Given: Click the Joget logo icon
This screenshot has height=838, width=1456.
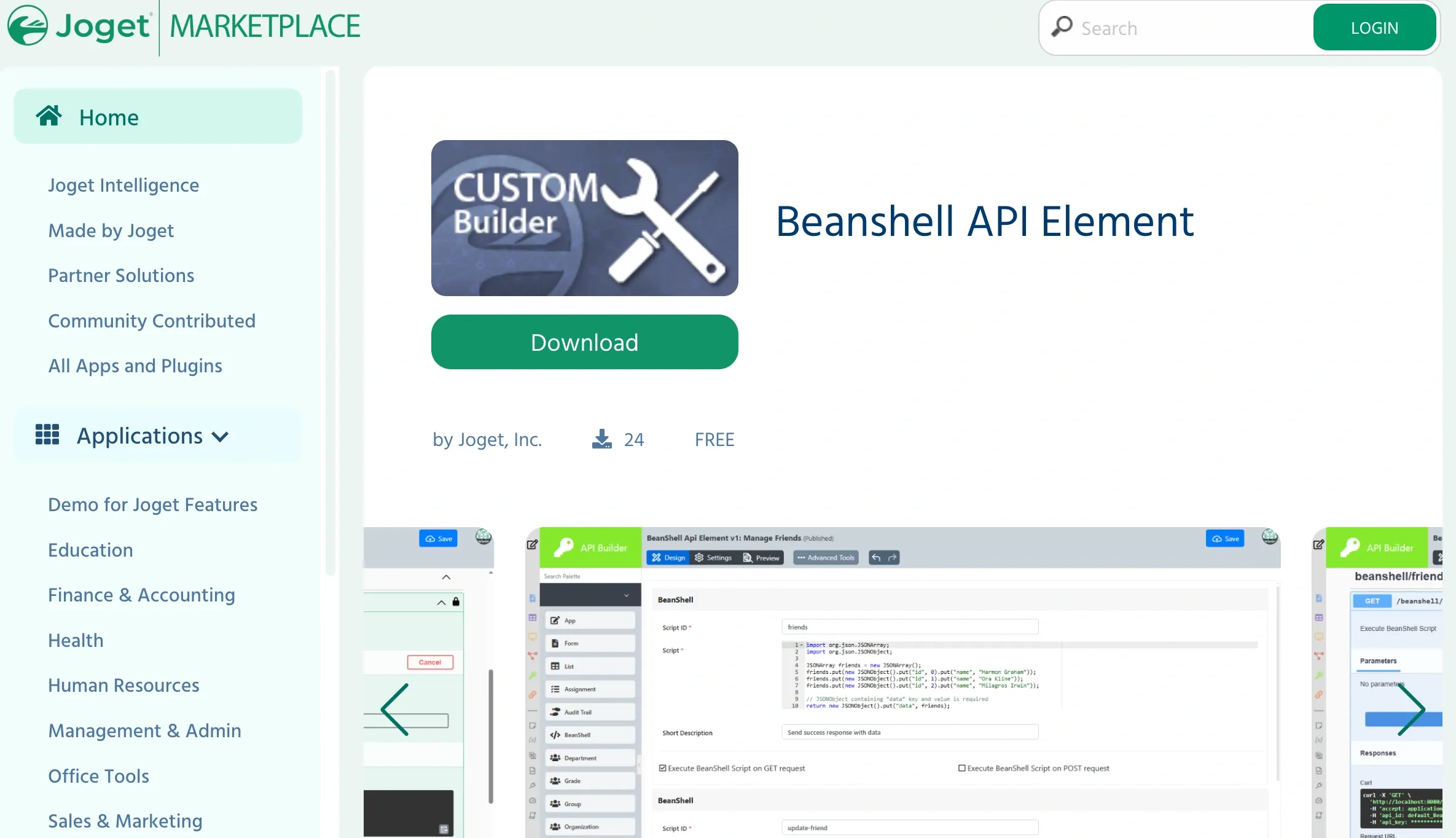Looking at the screenshot, I should pyautogui.click(x=28, y=26).
